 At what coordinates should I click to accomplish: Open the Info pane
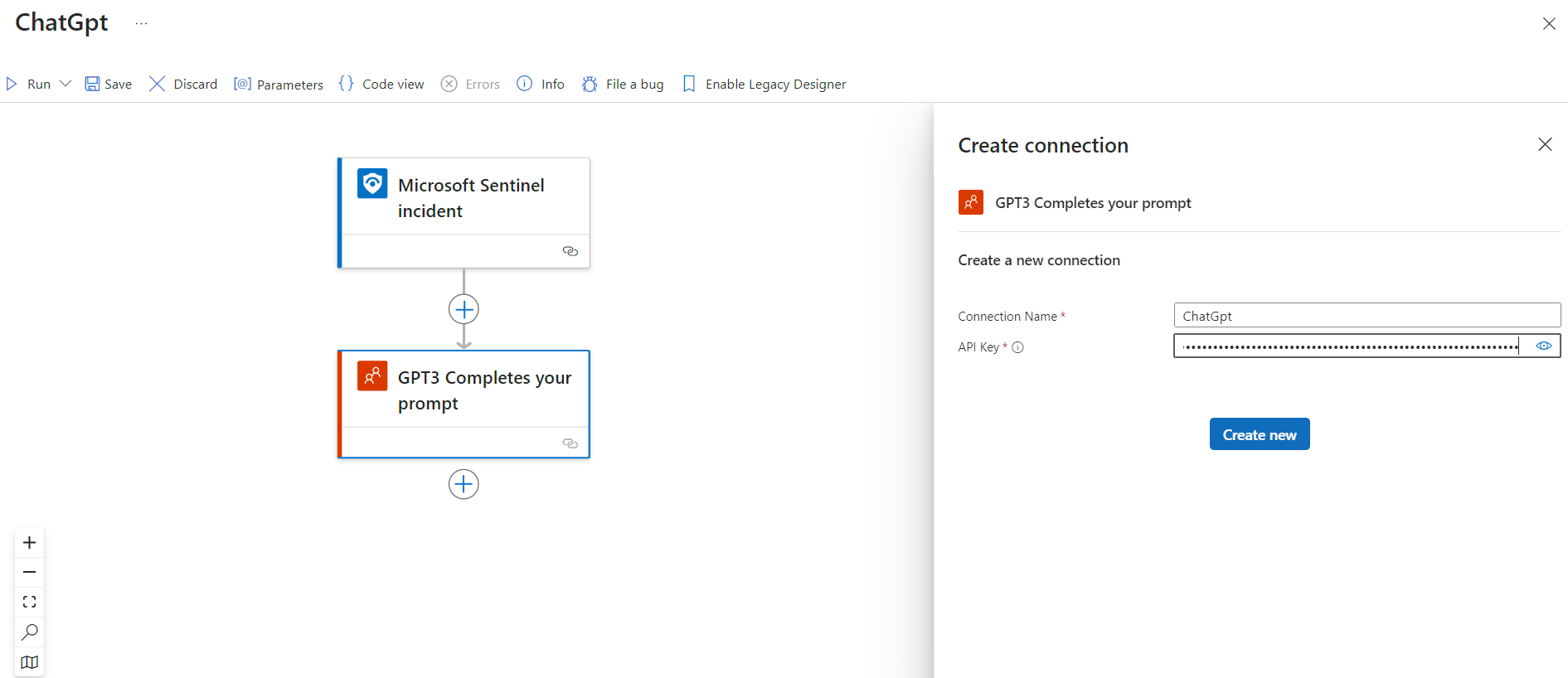tap(541, 84)
